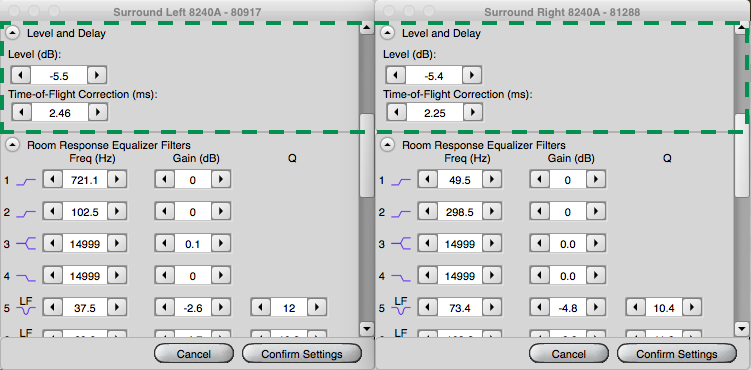This screenshot has height=370, width=751.
Task: Collapse Level and Delay section in Surround Left window
Action: coord(13,33)
